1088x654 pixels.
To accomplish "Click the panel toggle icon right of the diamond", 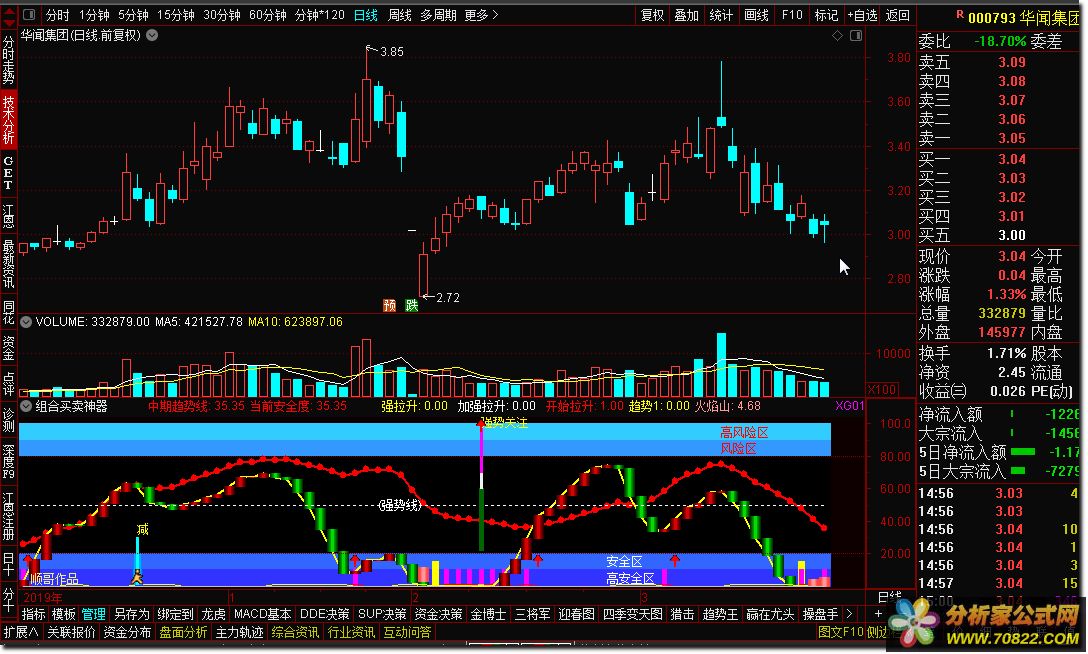I will (856, 36).
